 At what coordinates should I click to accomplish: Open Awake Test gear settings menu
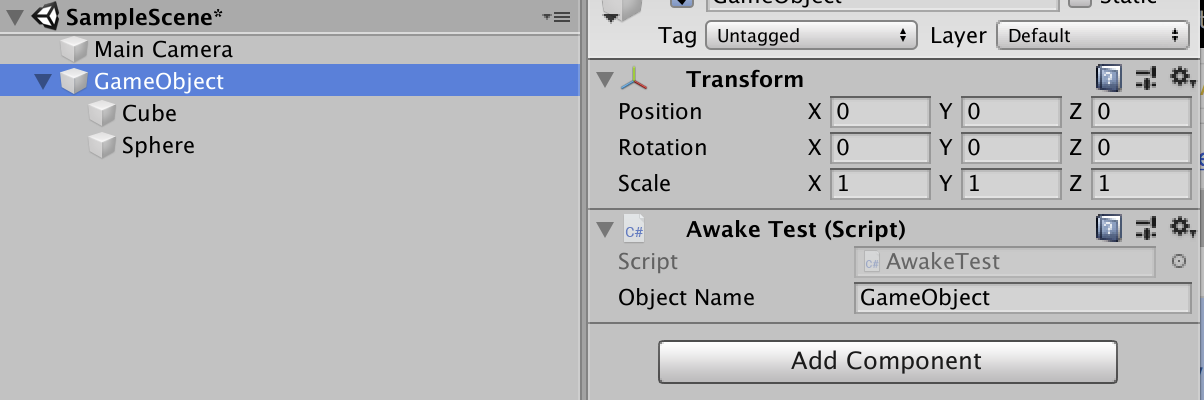[x=1183, y=229]
